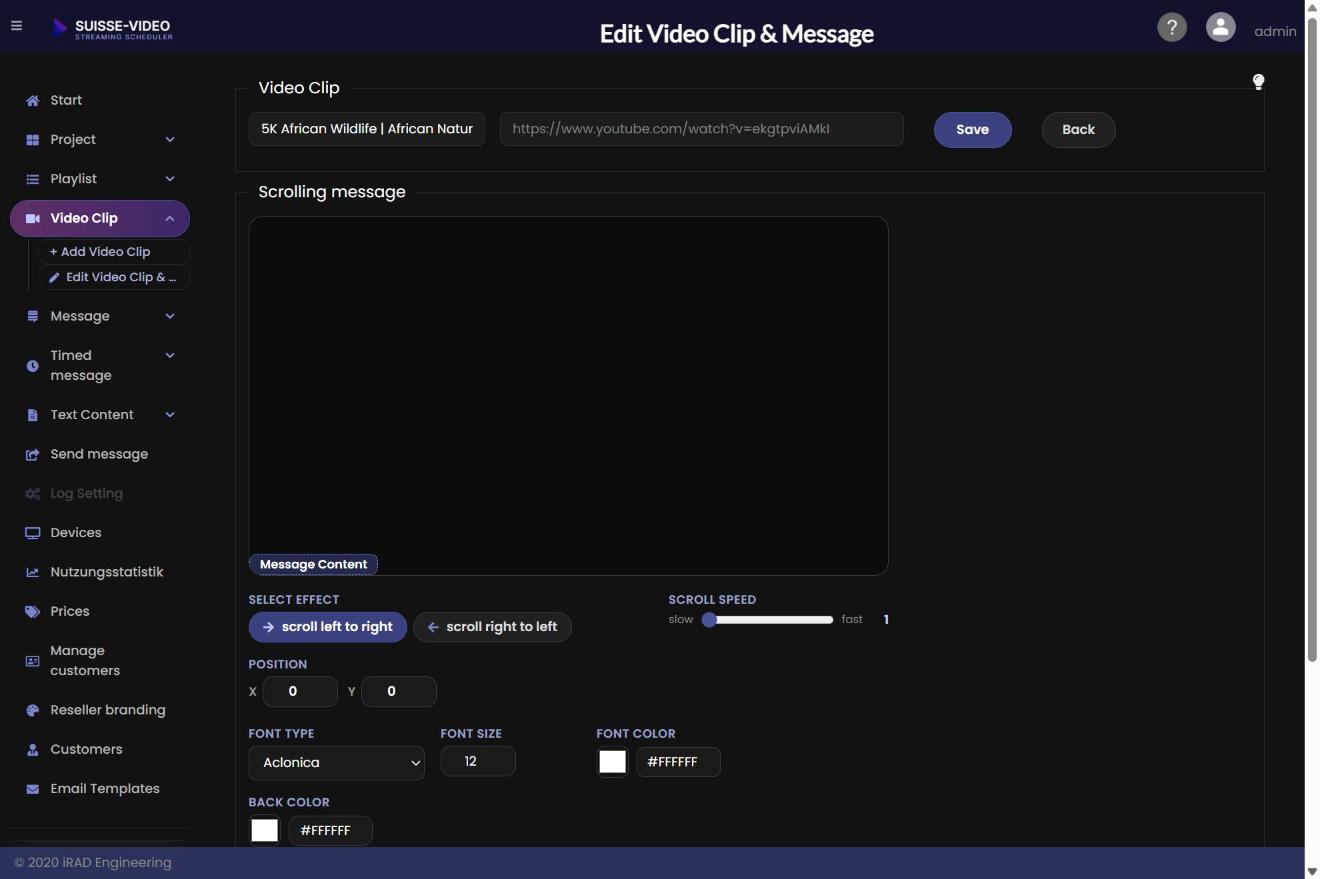Image resolution: width=1320 pixels, height=879 pixels.
Task: Click the Nutzungsstatistik chart icon
Action: click(32, 572)
